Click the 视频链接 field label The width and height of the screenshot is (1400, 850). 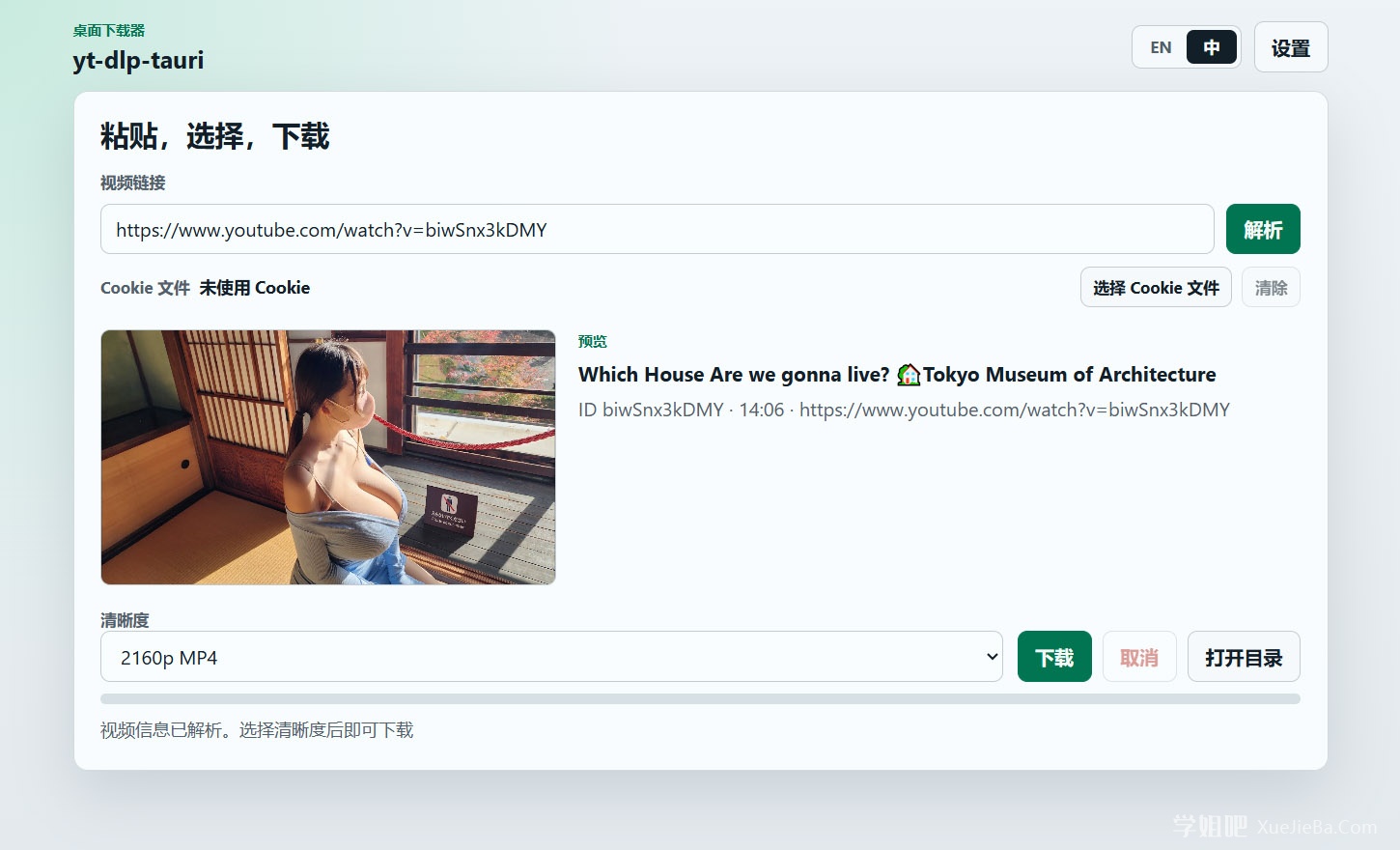(x=133, y=183)
